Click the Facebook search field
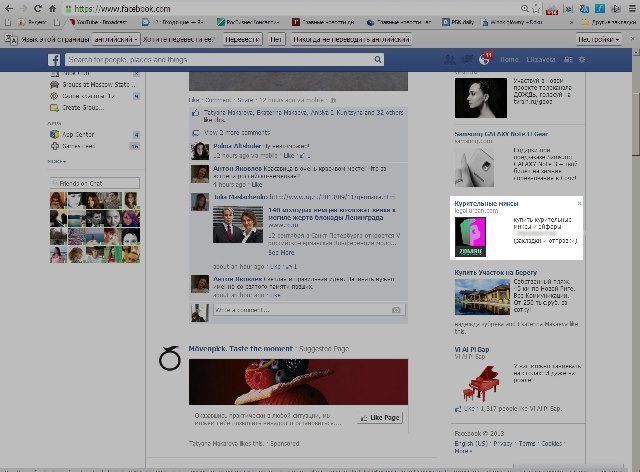The image size is (640, 472). [219, 60]
